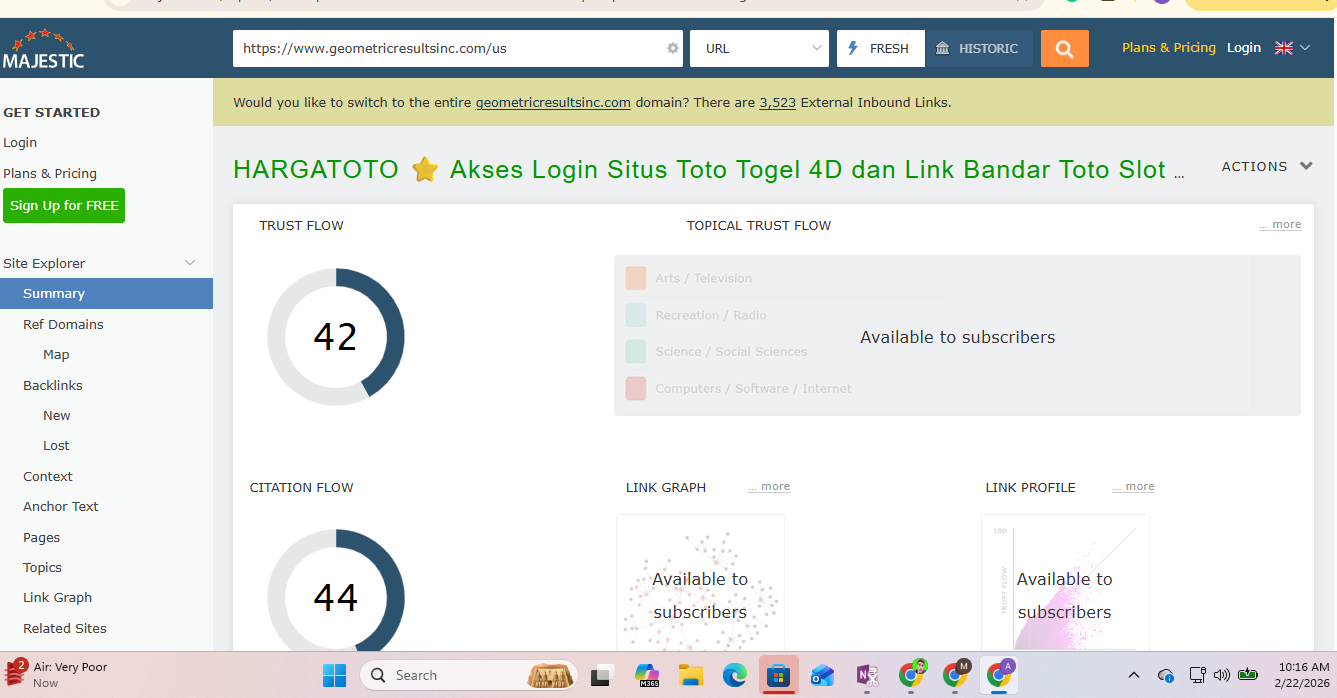Viewport: 1337px width, 698px height.
Task: Click the settings gear in the search box
Action: click(673, 48)
